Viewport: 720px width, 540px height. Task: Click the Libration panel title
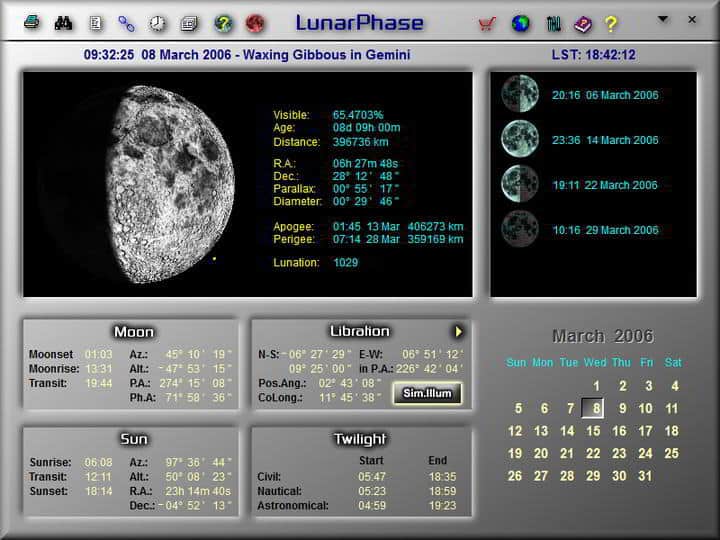[360, 332]
